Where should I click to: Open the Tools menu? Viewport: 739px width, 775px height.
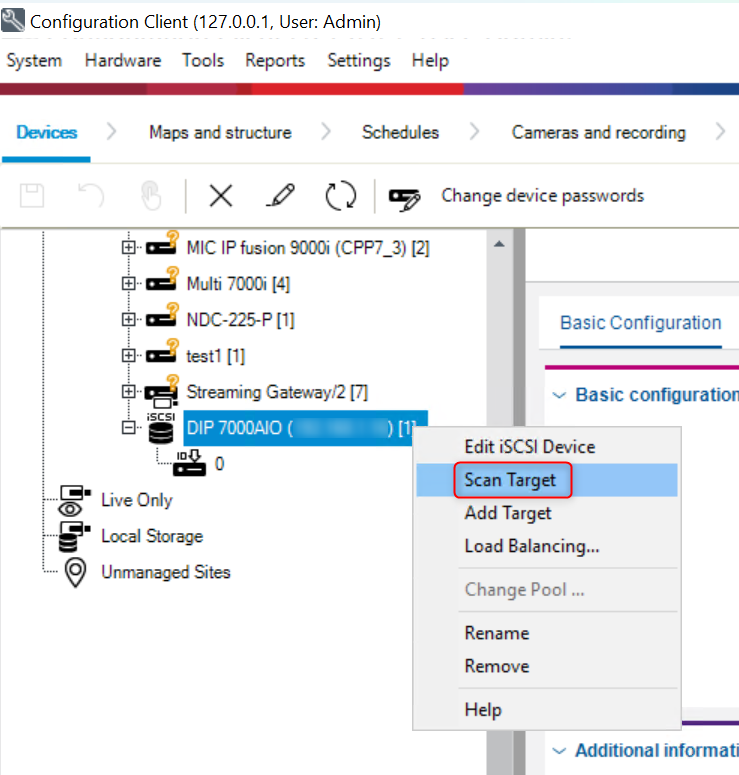[x=203, y=60]
